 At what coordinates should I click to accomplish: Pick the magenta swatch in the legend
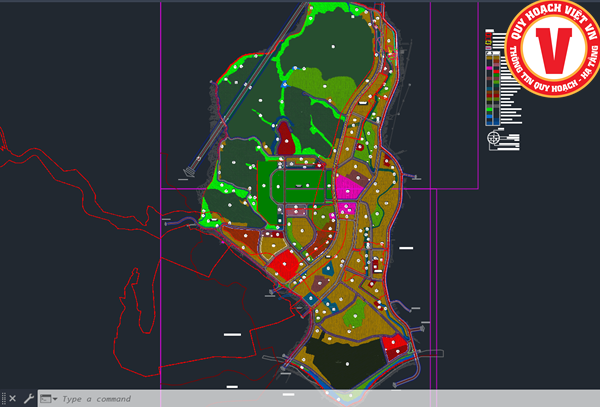coord(489,68)
